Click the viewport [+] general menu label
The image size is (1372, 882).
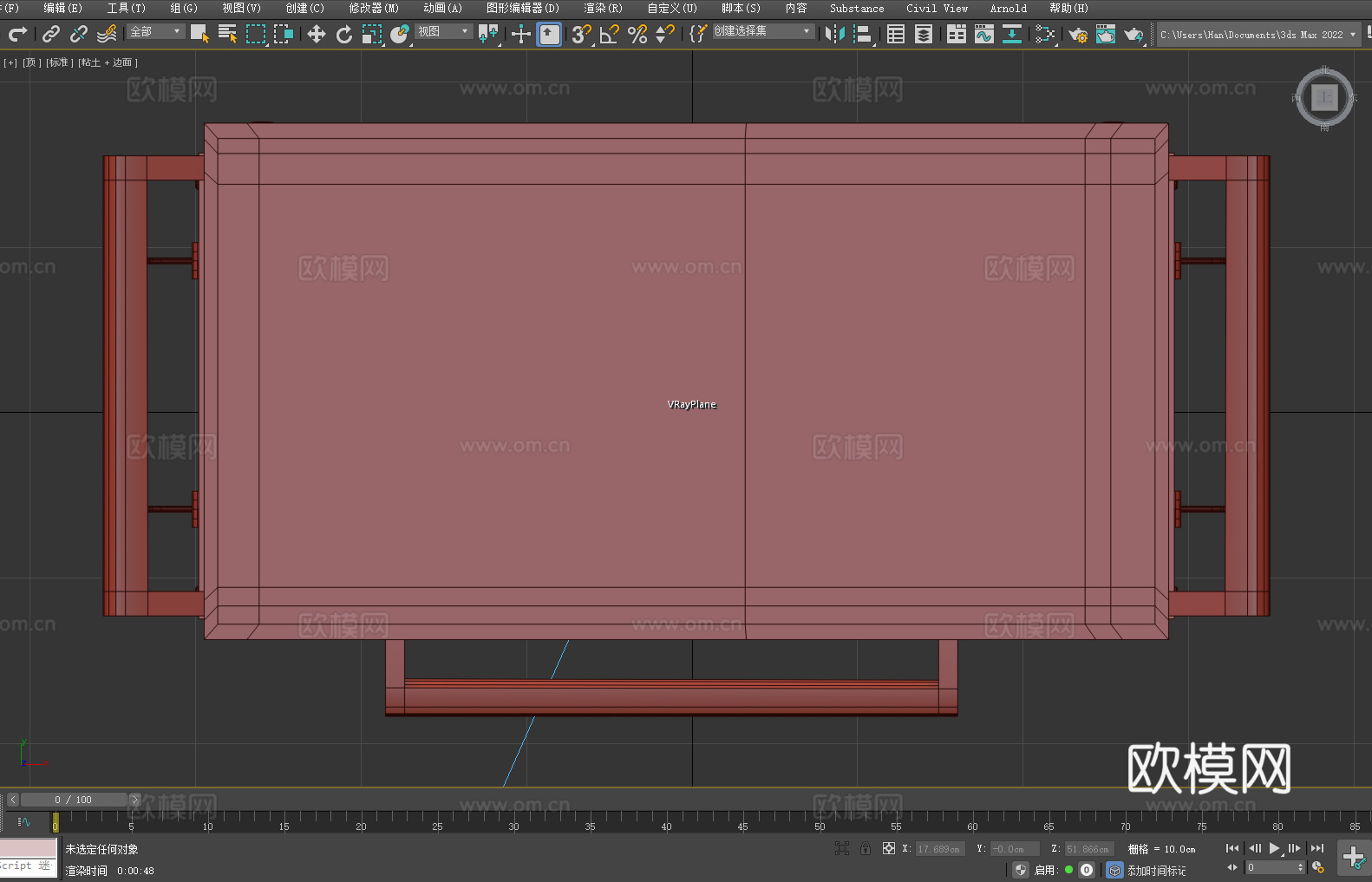coord(10,62)
